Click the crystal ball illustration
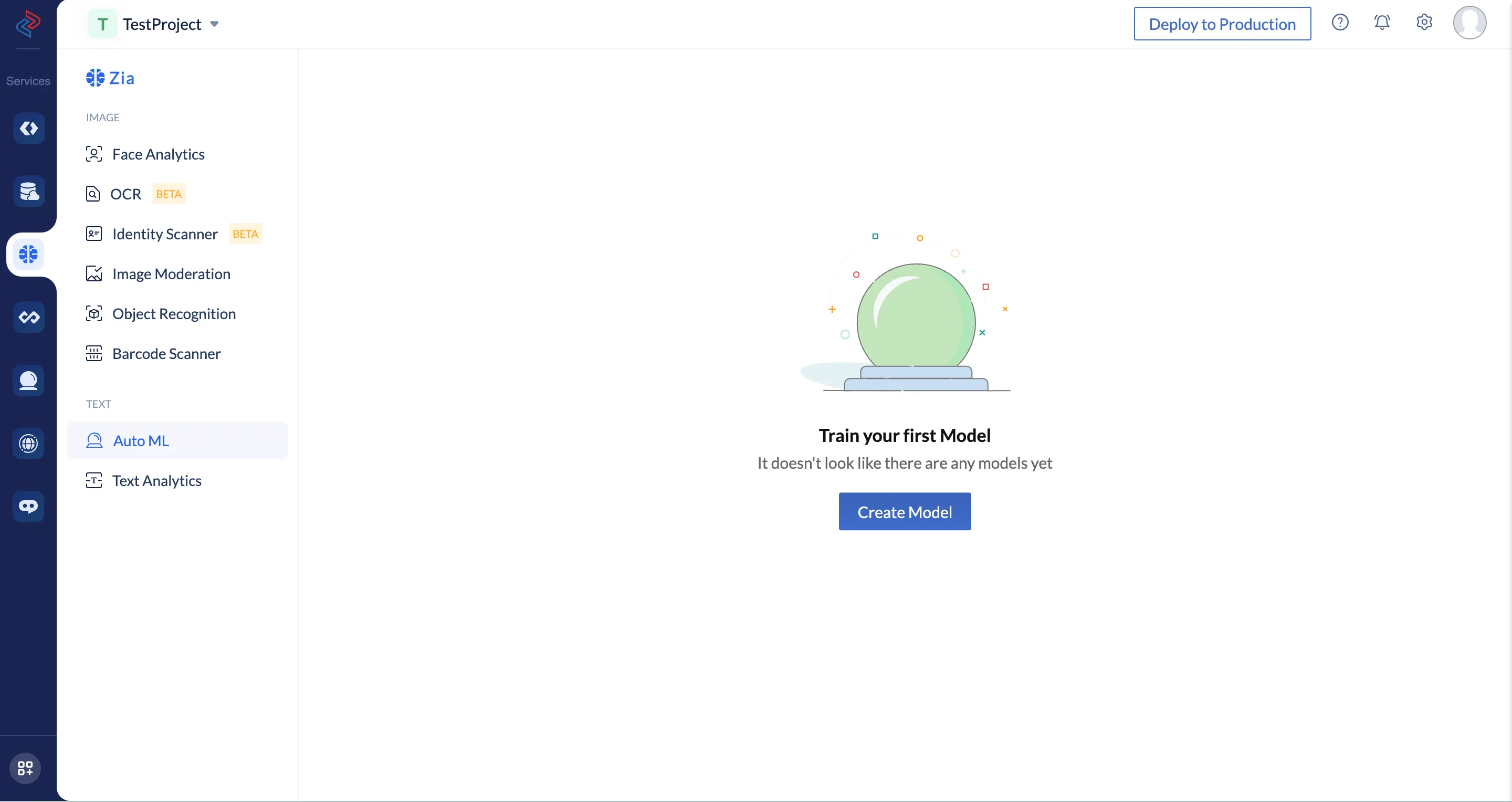This screenshot has width=1512, height=802. click(905, 312)
